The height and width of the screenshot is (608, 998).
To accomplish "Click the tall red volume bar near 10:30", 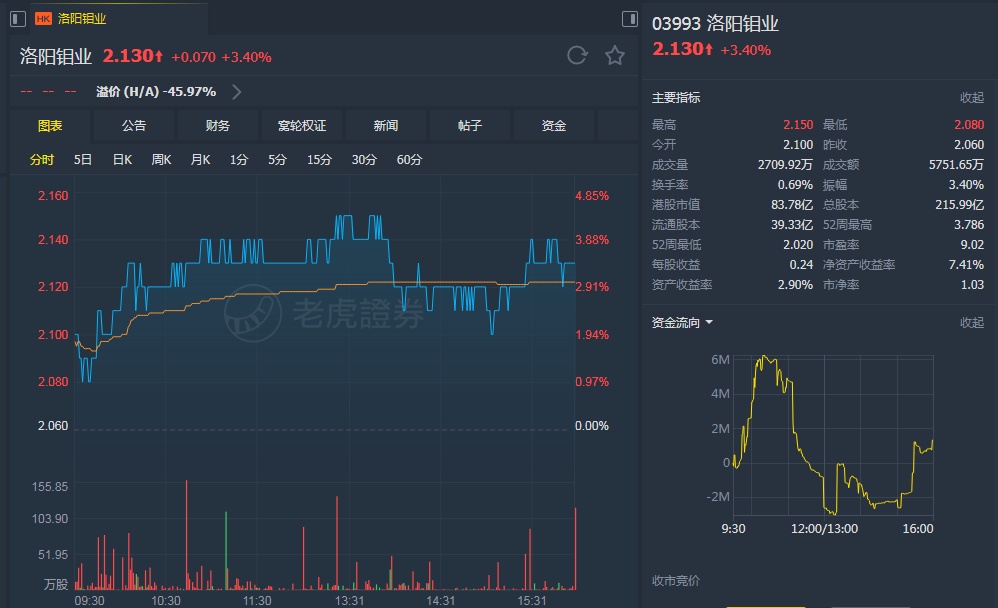I will click(x=186, y=535).
